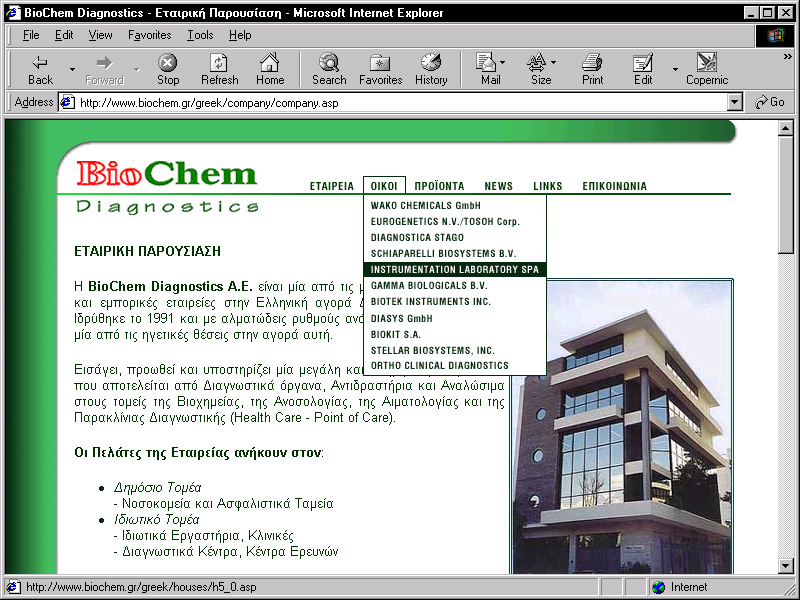Viewport: 800px width, 600px height.
Task: Click the status bar houses/h5_0.asp URL
Action: pyautogui.click(x=141, y=587)
